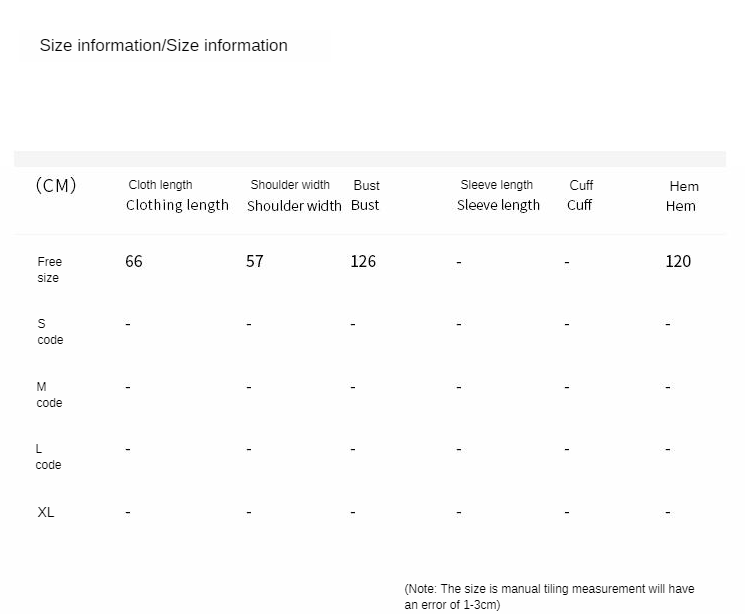Click the (CM) unit label

click(x=56, y=185)
